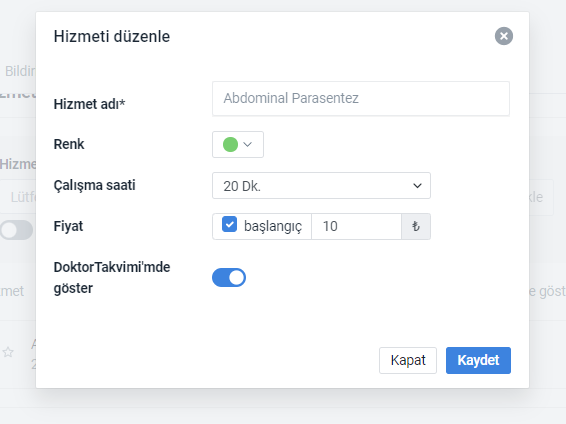Click the Hizmeti düzenle dialog title
The width and height of the screenshot is (566, 424).
(112, 36)
